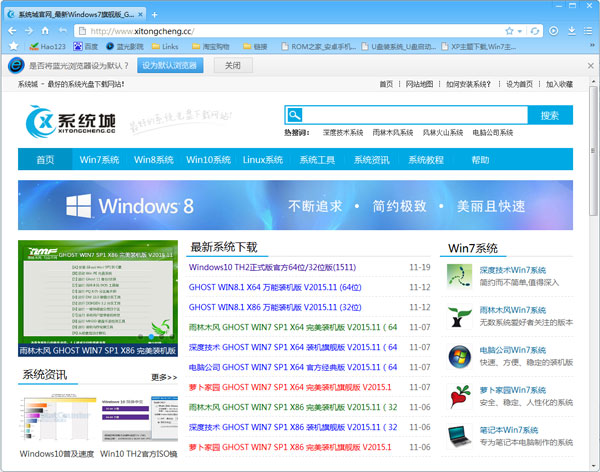Select the 系统城官网 tab
600x472 pixels.
pos(75,15)
